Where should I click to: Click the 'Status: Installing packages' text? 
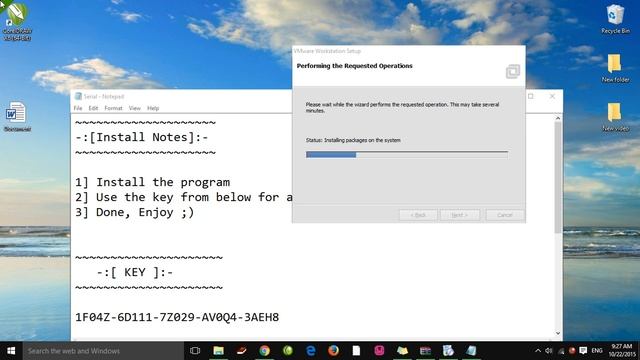[x=353, y=140]
